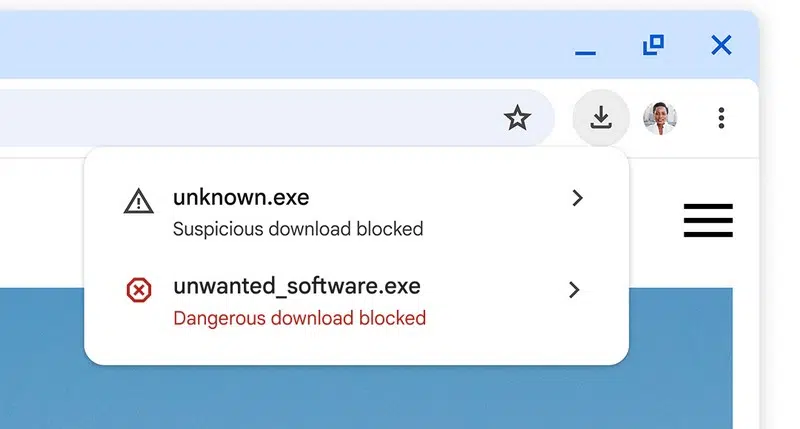Restore down the browser window
The height and width of the screenshot is (429, 800).
click(x=653, y=45)
